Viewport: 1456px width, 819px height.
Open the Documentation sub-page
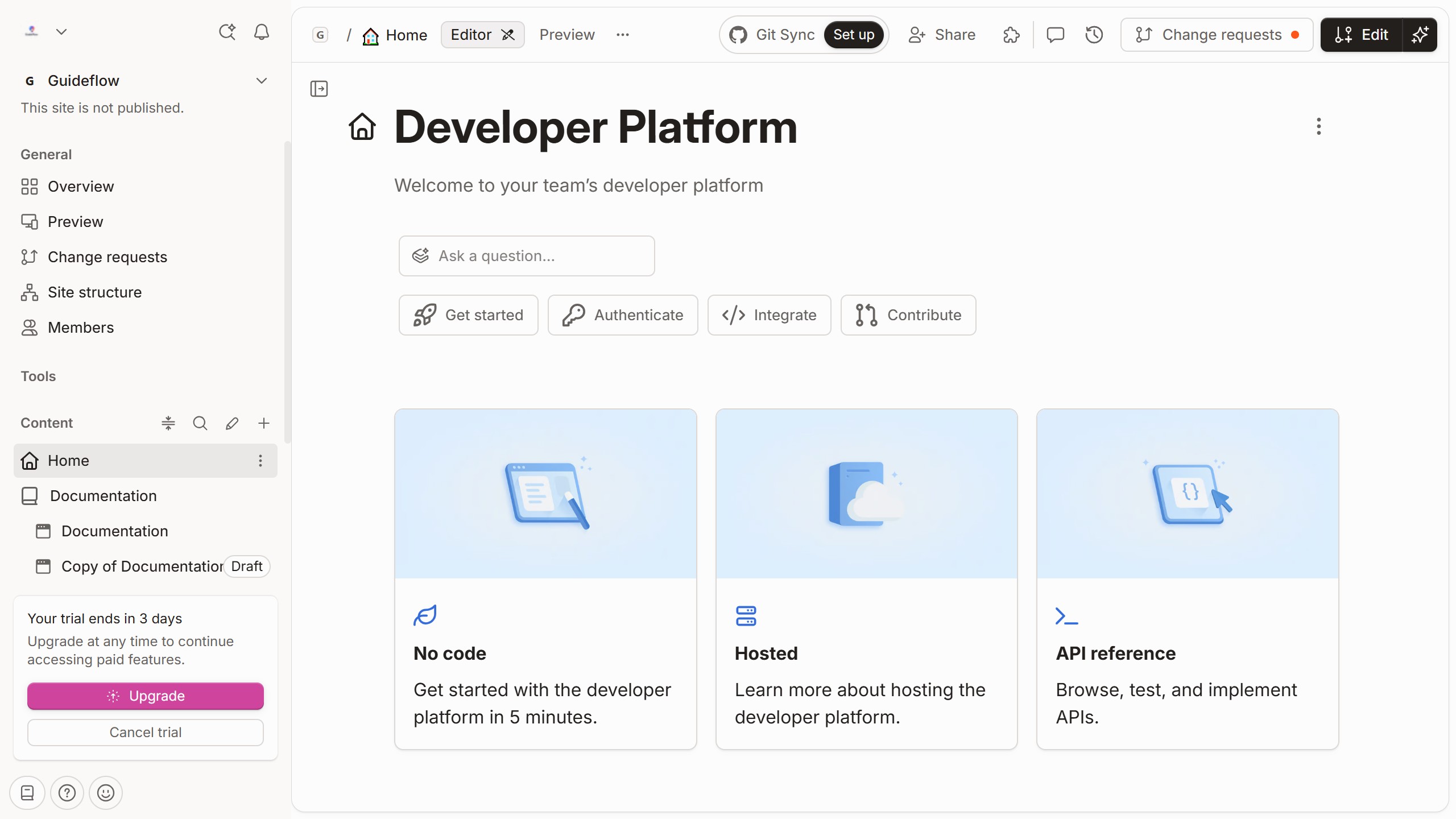pyautogui.click(x=146, y=531)
